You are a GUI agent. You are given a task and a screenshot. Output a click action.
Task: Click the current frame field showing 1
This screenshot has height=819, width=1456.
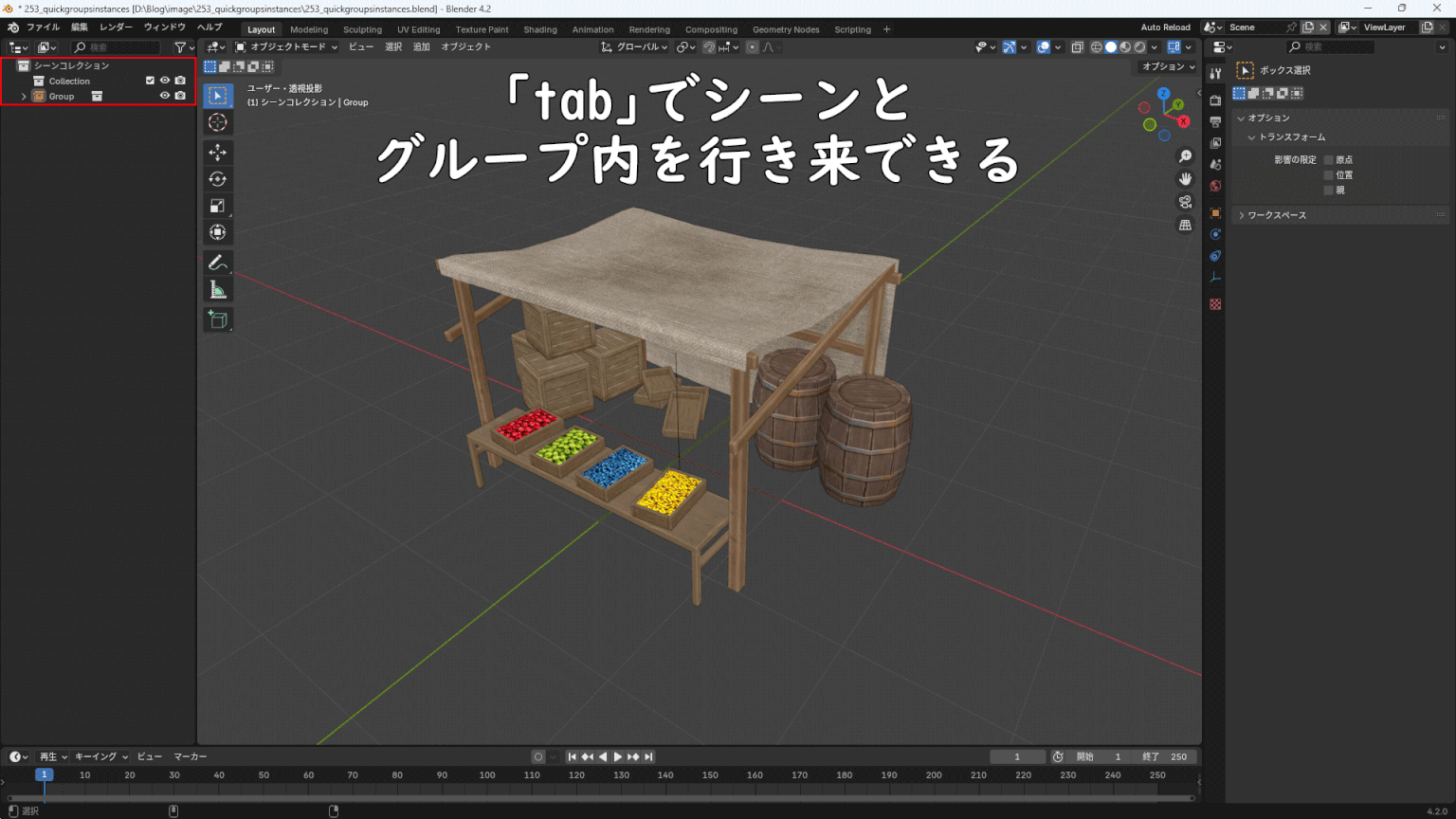(1018, 756)
